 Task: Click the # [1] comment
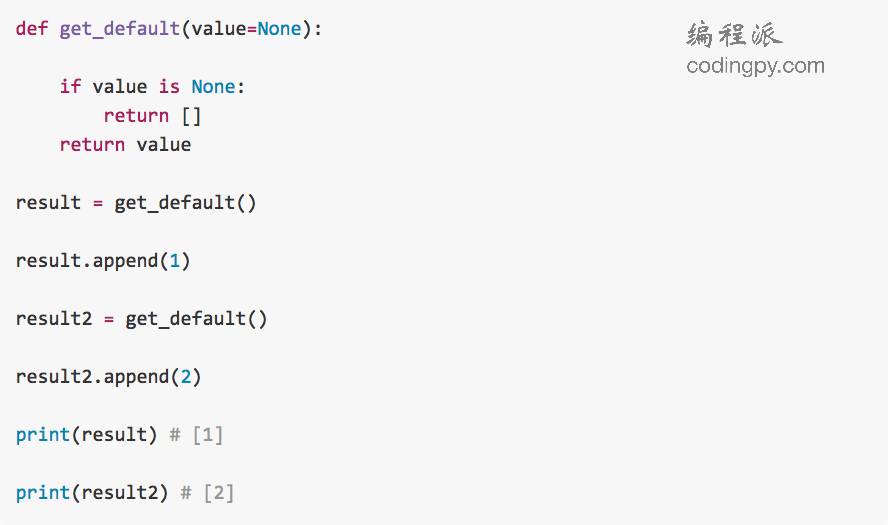[196, 435]
